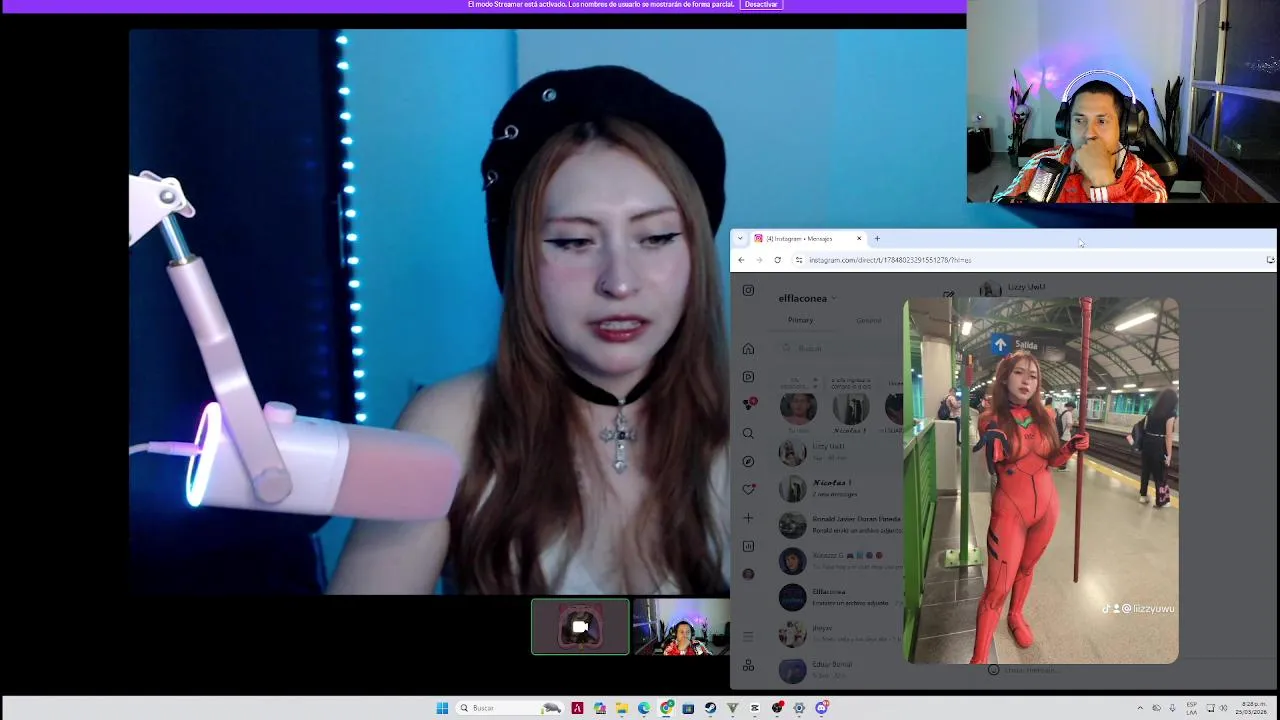The width and height of the screenshot is (1280, 720).
Task: Open Instagram Explore compass icon
Action: click(x=748, y=461)
